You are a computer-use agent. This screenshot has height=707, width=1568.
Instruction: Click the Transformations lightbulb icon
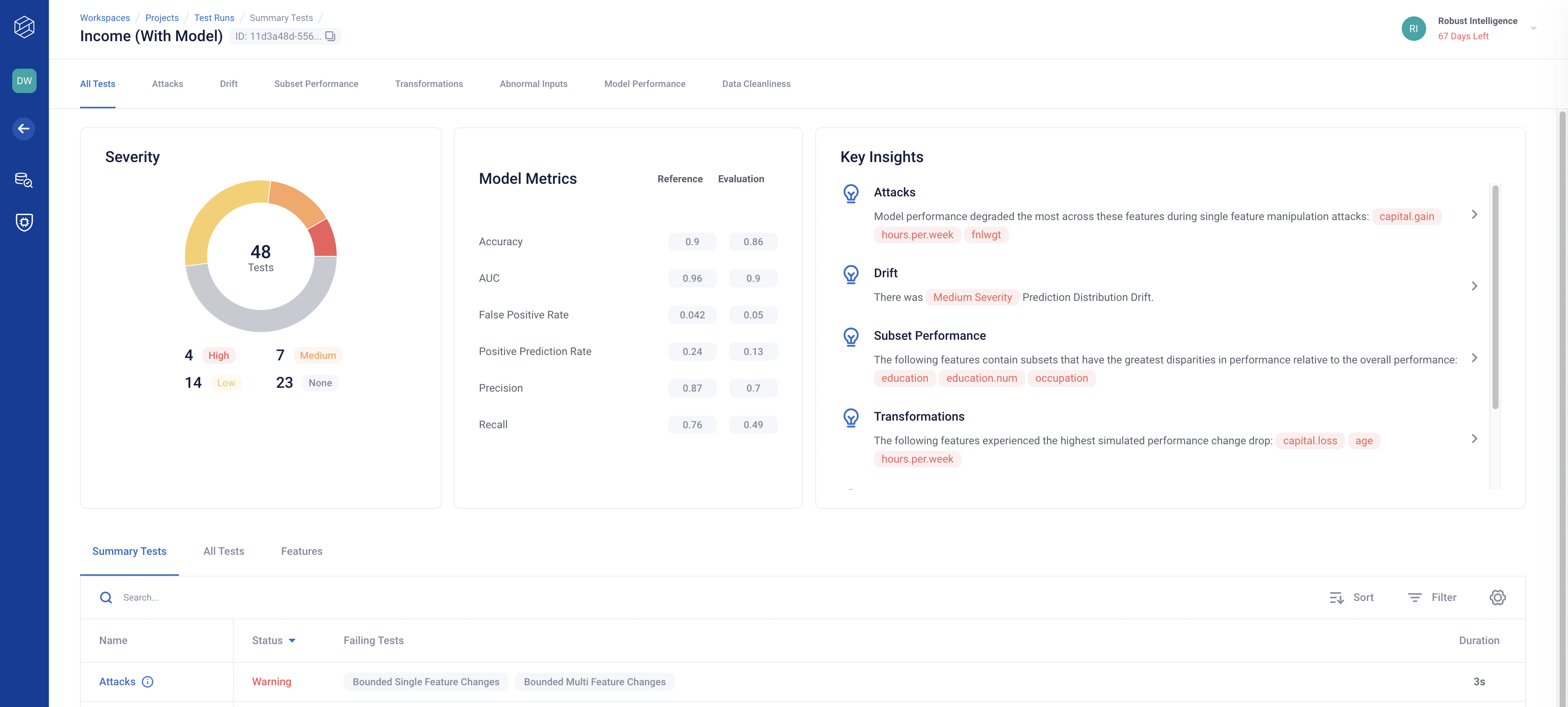pyautogui.click(x=851, y=418)
